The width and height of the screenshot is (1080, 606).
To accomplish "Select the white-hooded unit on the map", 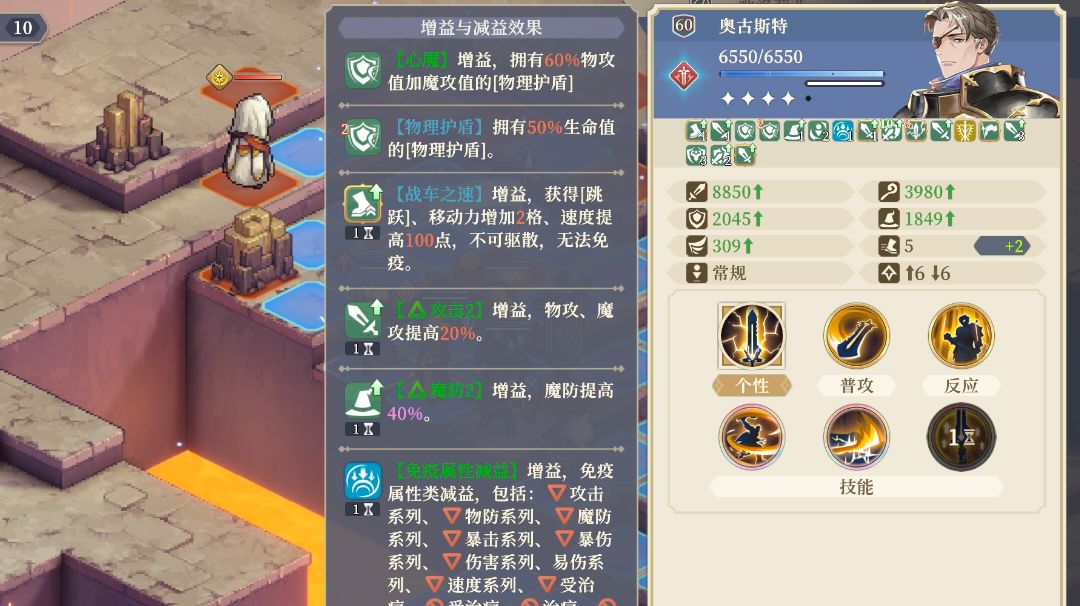I will [249, 140].
